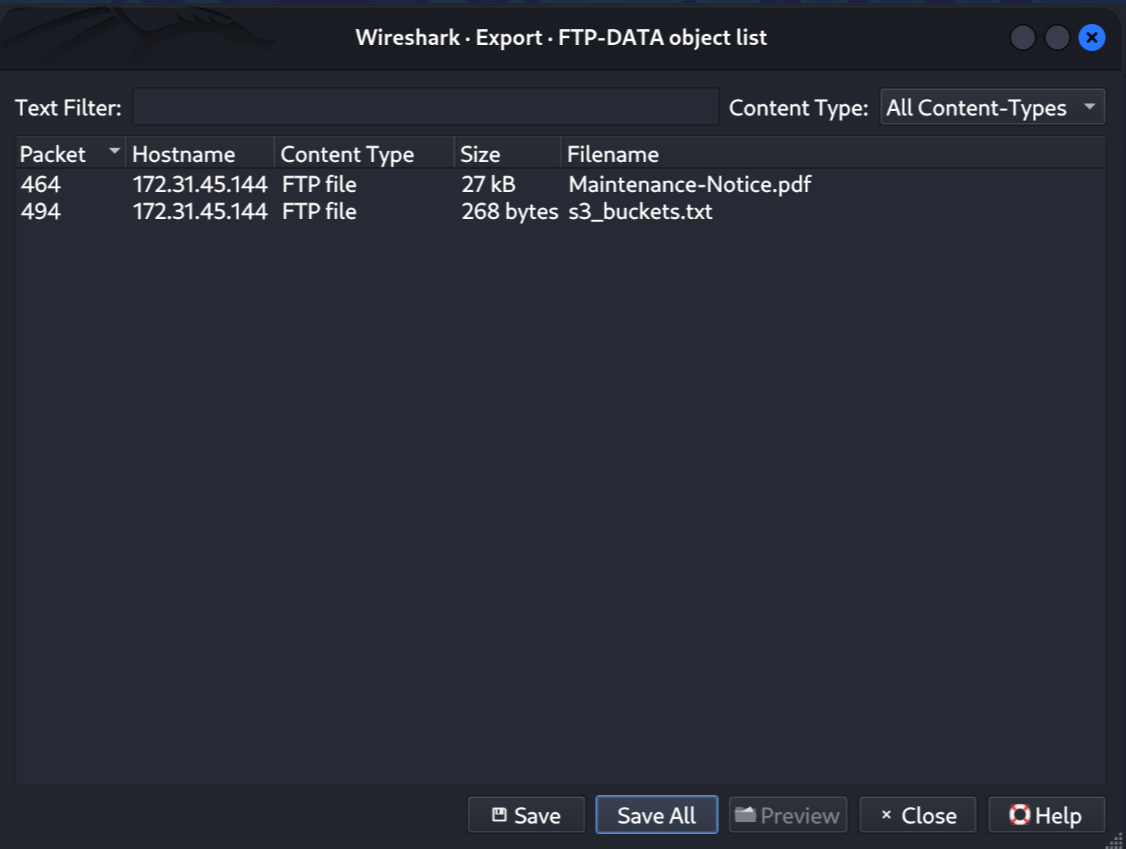1126x849 pixels.
Task: Sort by the Hostname column header
Action: pyautogui.click(x=200, y=154)
